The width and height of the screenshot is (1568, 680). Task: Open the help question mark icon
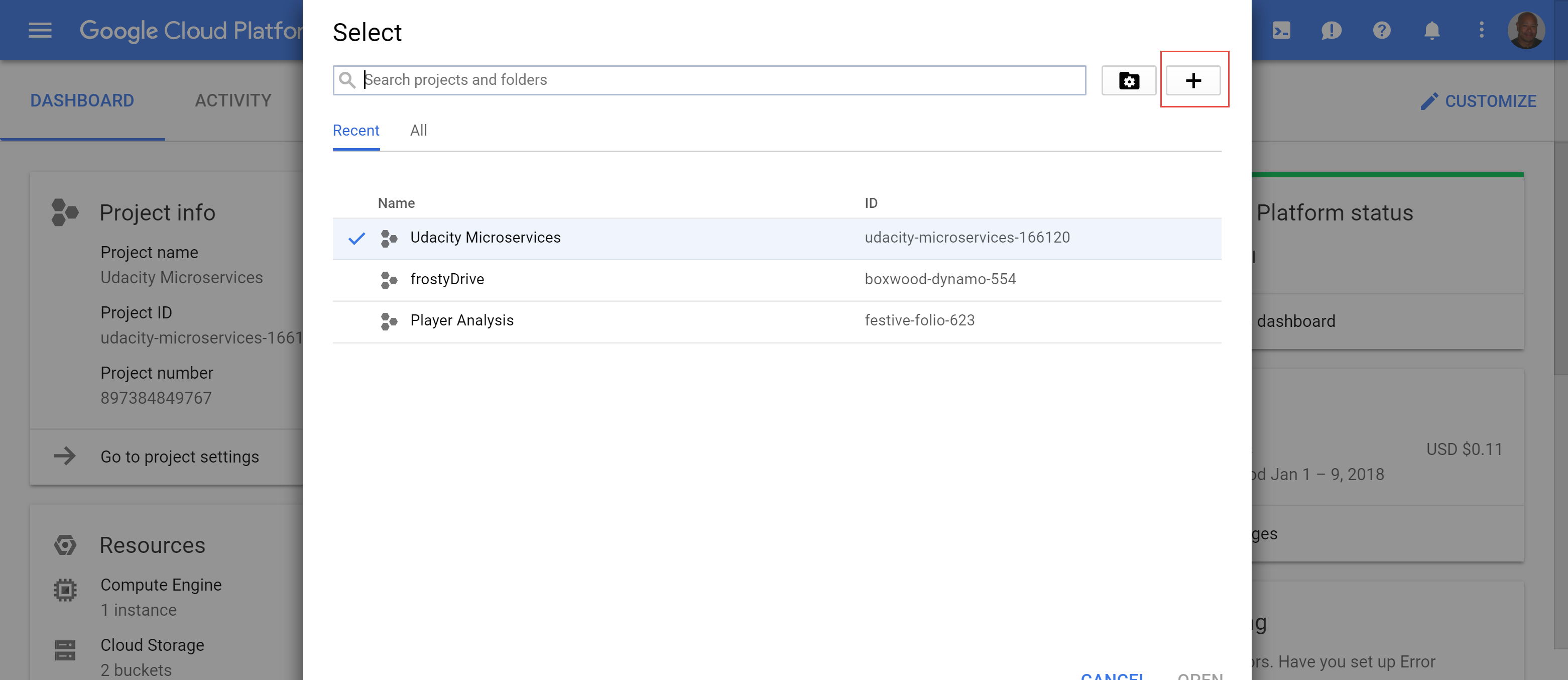(x=1382, y=30)
